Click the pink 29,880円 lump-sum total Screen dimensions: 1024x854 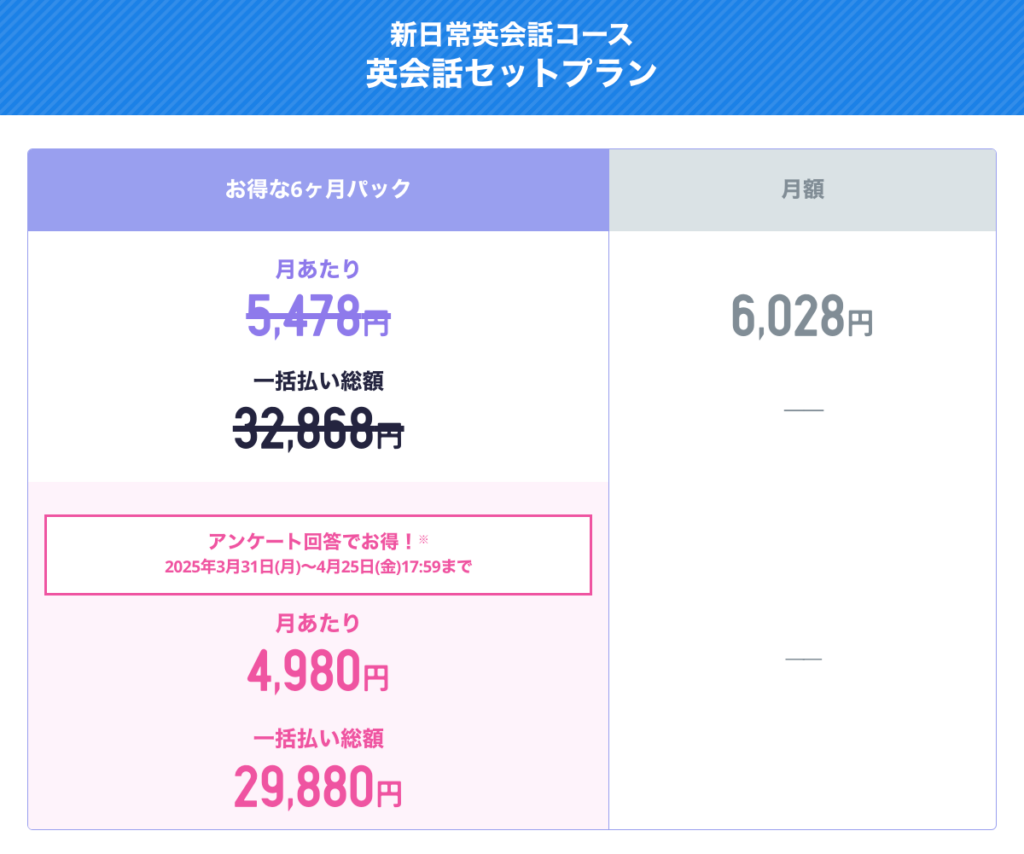click(318, 786)
